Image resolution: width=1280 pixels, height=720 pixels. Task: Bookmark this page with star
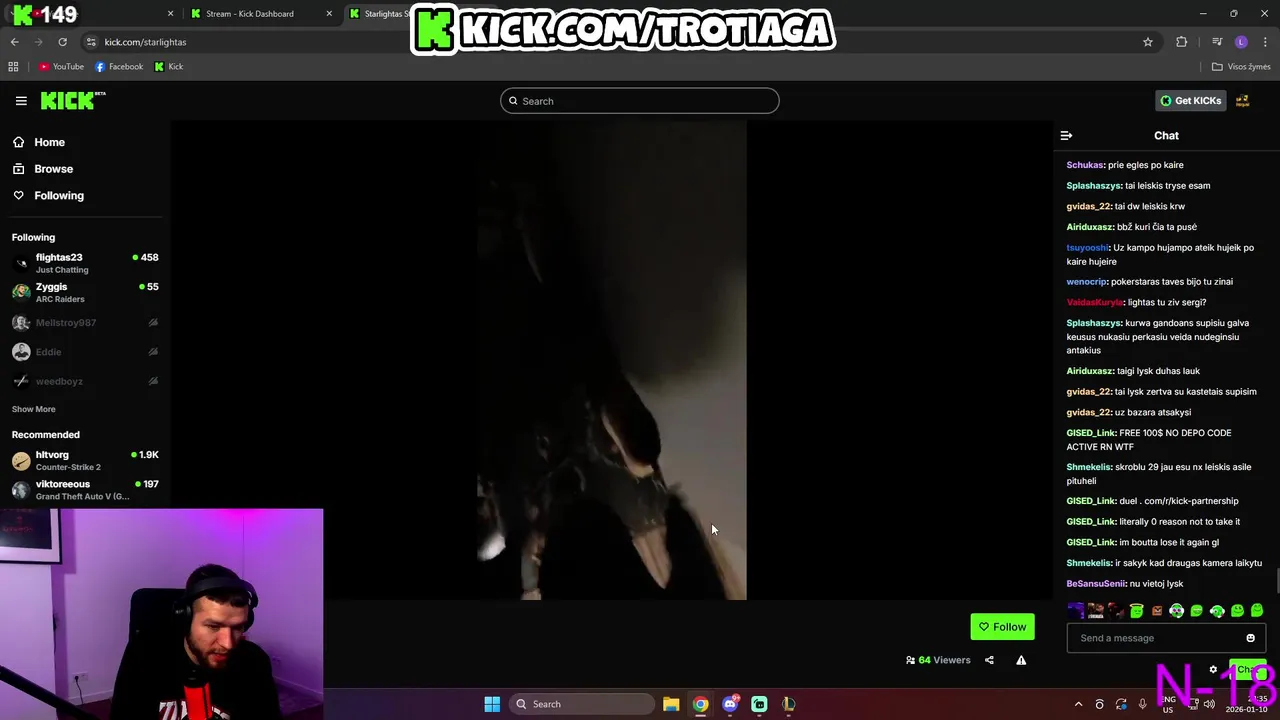pos(1148,42)
